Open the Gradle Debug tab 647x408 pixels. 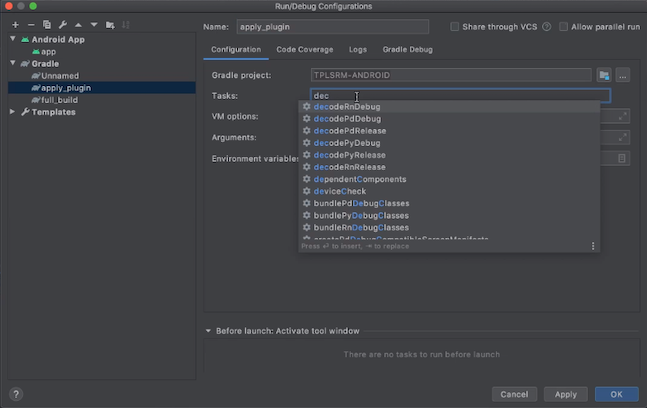407,49
